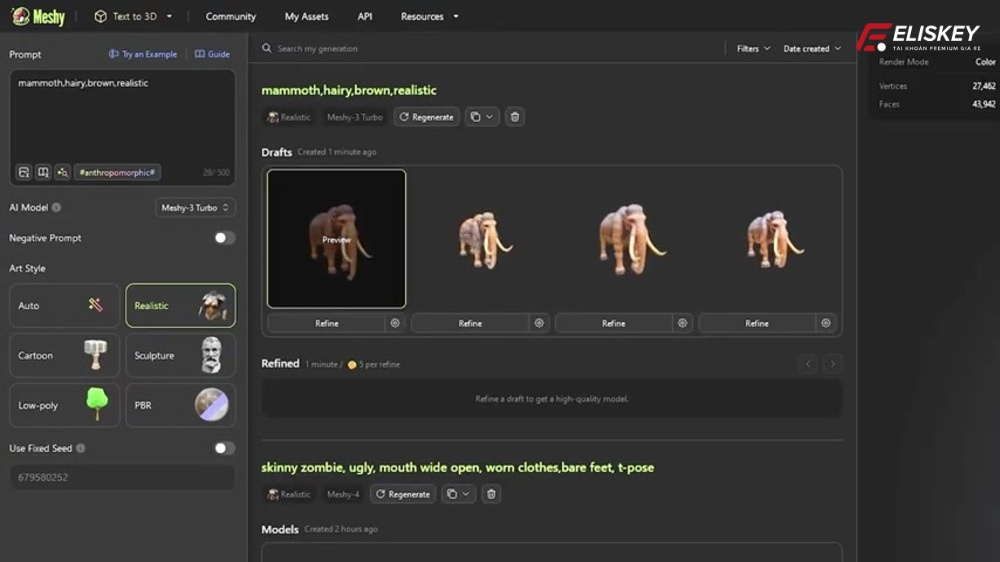
Task: Delete the skinny zombie generation with the trash icon
Action: (491, 494)
